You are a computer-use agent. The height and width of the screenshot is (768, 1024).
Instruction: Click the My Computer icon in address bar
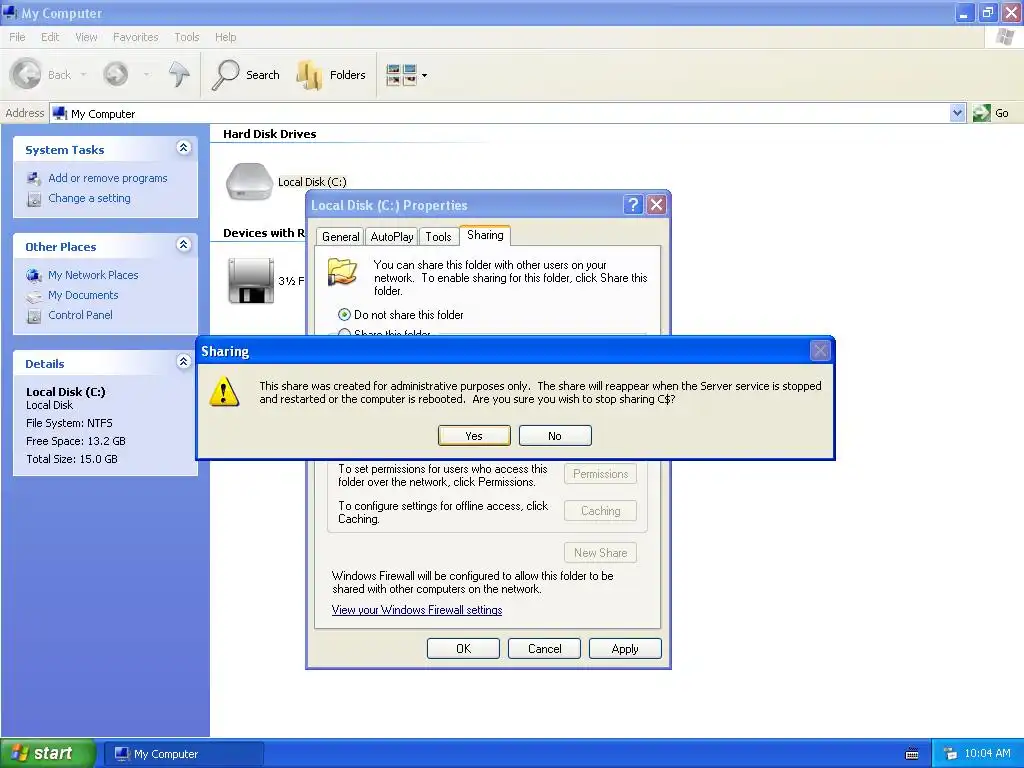[x=60, y=114]
